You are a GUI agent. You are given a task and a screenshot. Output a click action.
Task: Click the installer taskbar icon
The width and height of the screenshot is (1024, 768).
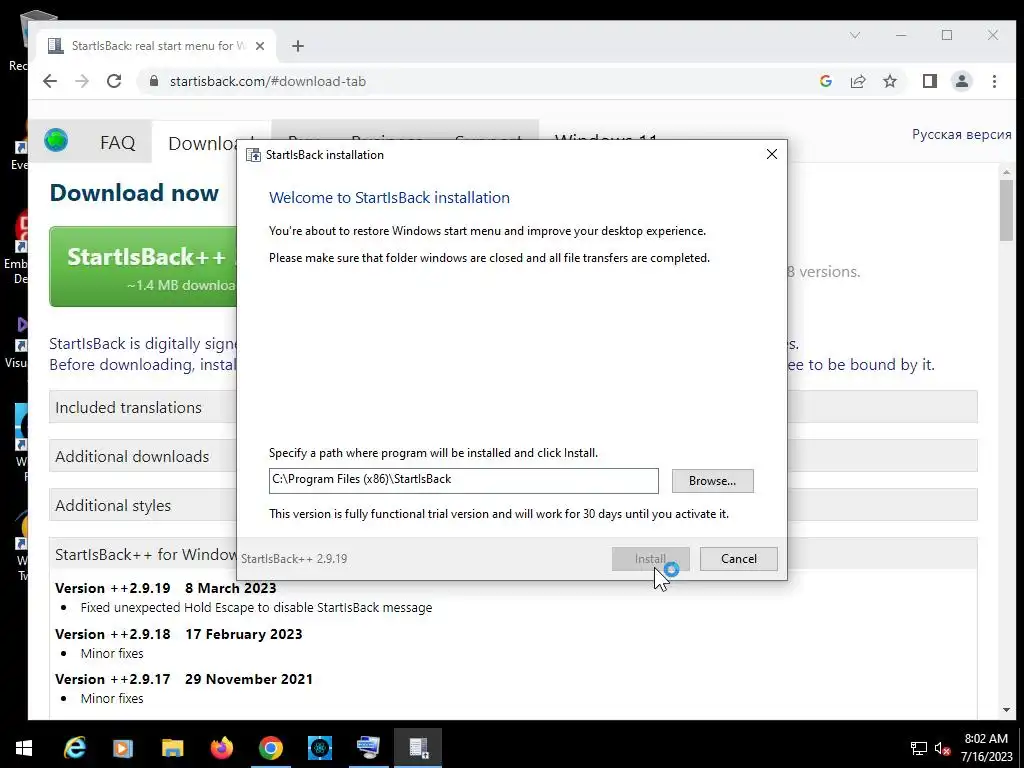(x=418, y=748)
